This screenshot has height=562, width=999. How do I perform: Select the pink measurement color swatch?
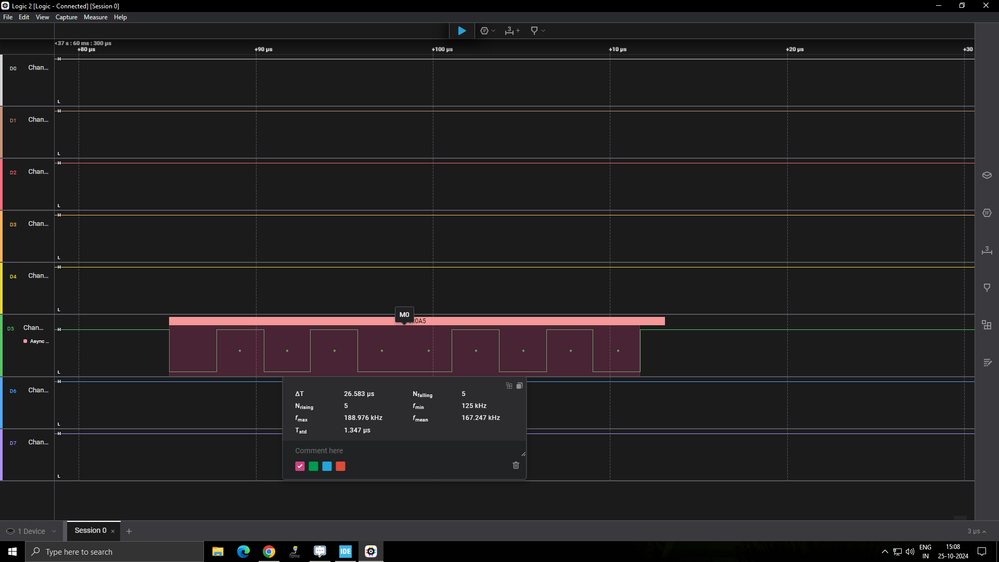coord(300,466)
